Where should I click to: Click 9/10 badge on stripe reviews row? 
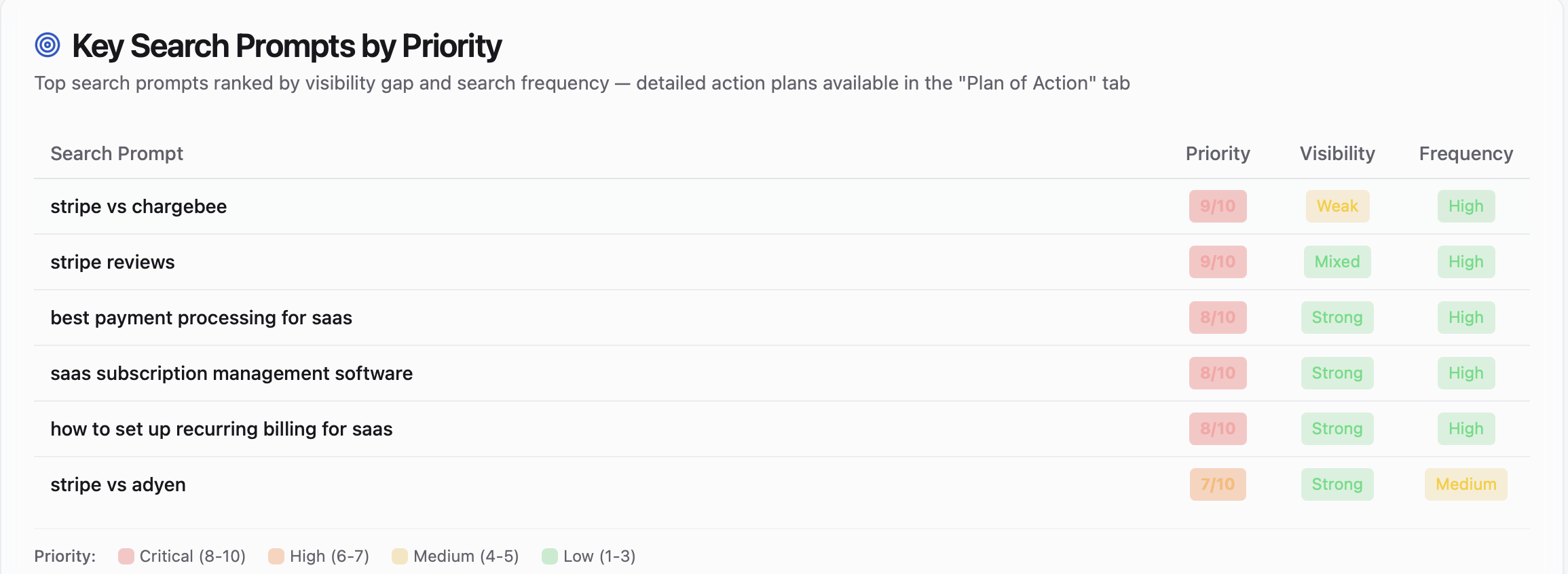tap(1218, 262)
